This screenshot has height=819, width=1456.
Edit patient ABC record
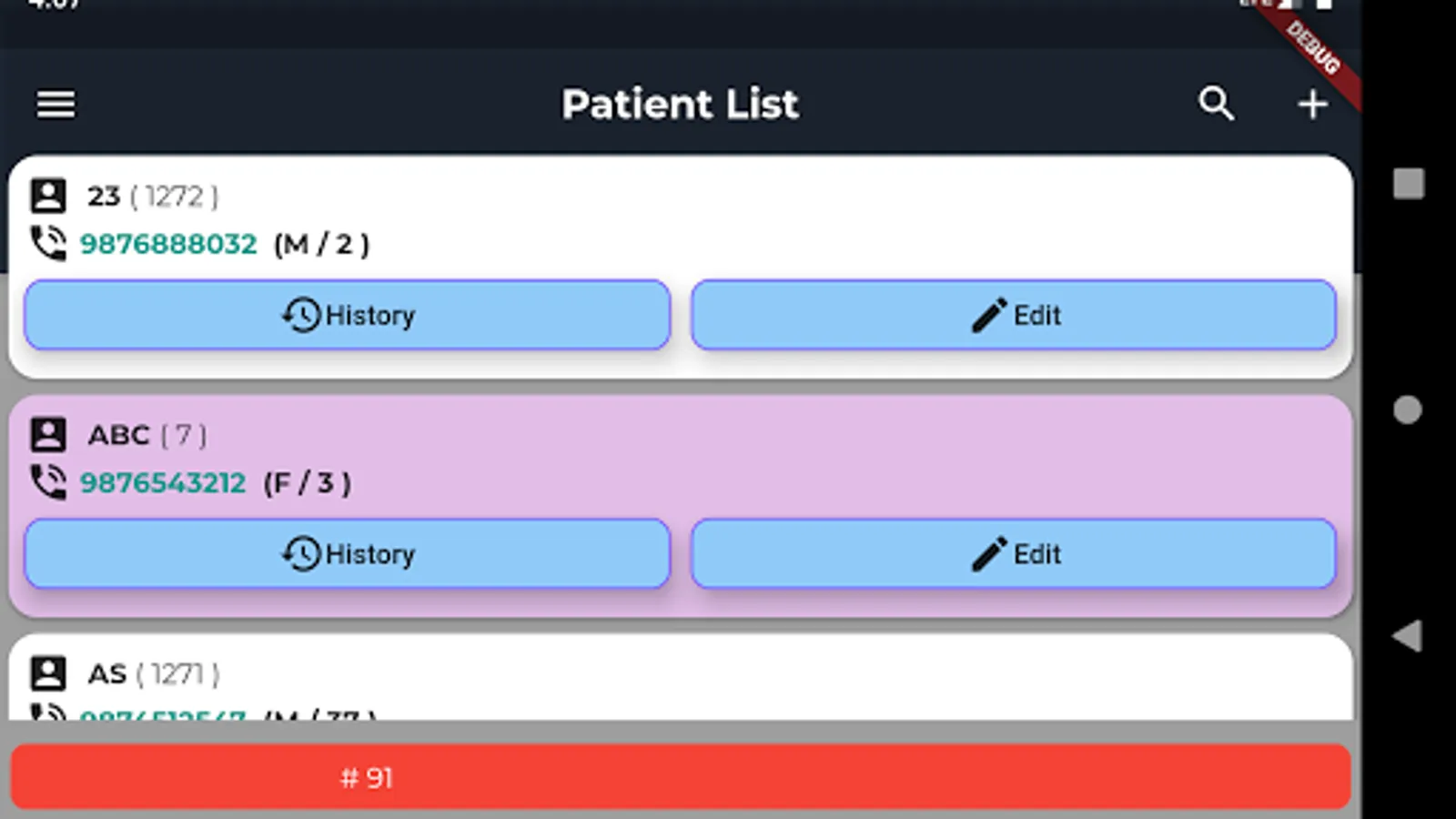tap(1014, 553)
